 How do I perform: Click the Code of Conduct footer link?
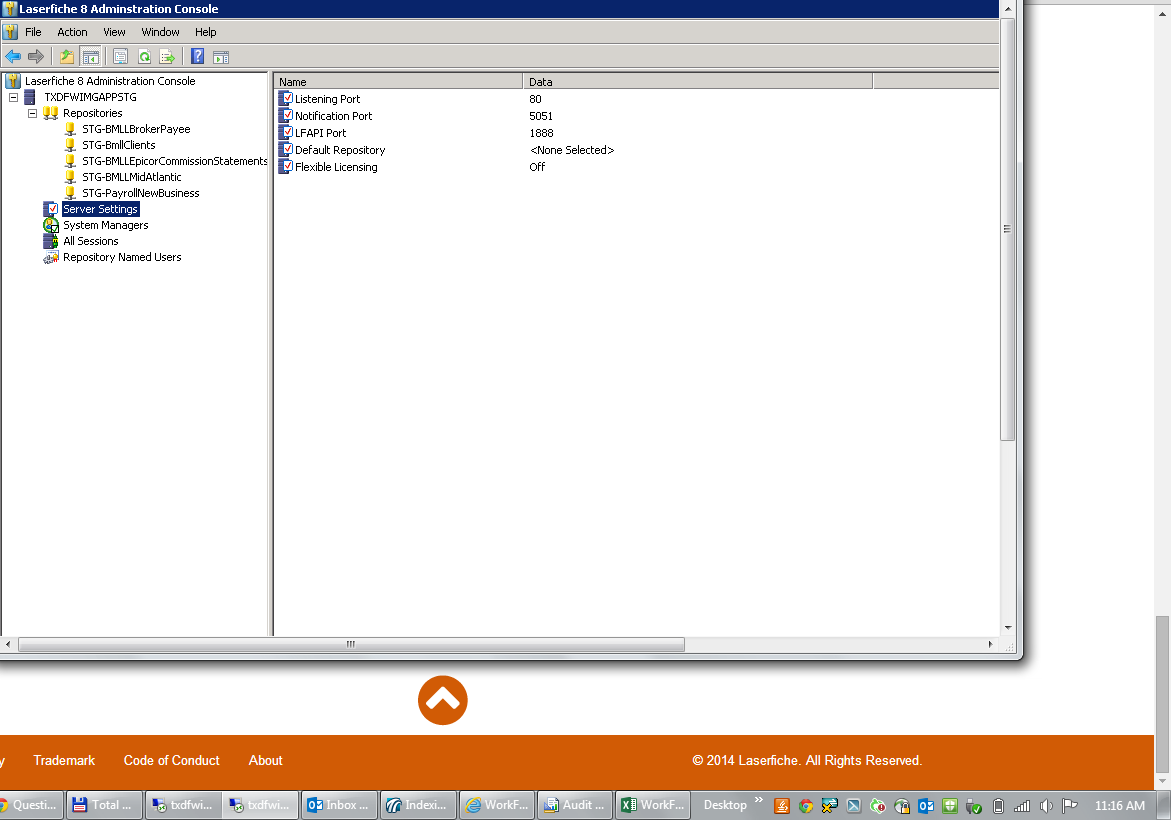tap(171, 760)
